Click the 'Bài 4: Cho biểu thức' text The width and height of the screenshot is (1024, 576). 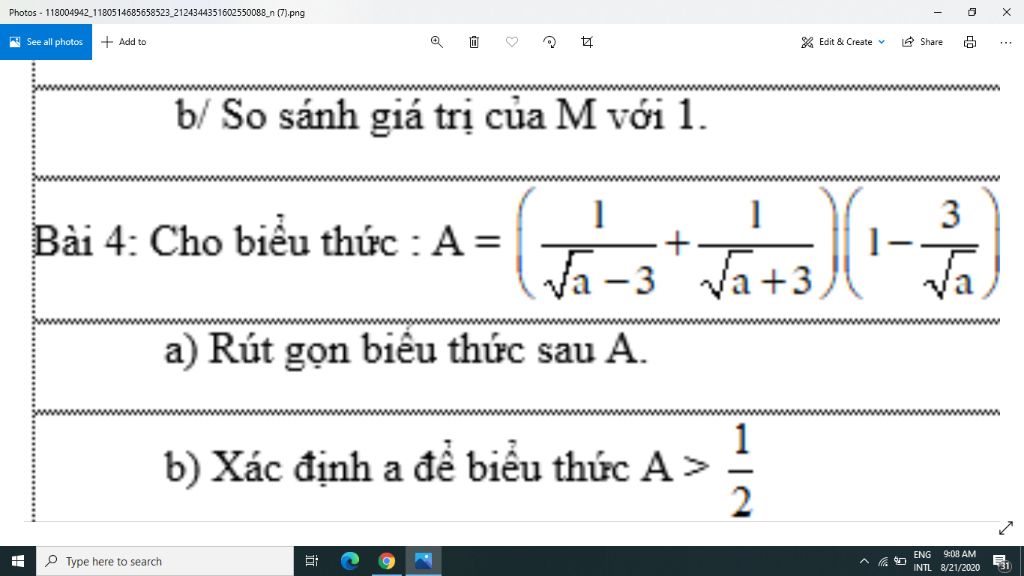[215, 240]
